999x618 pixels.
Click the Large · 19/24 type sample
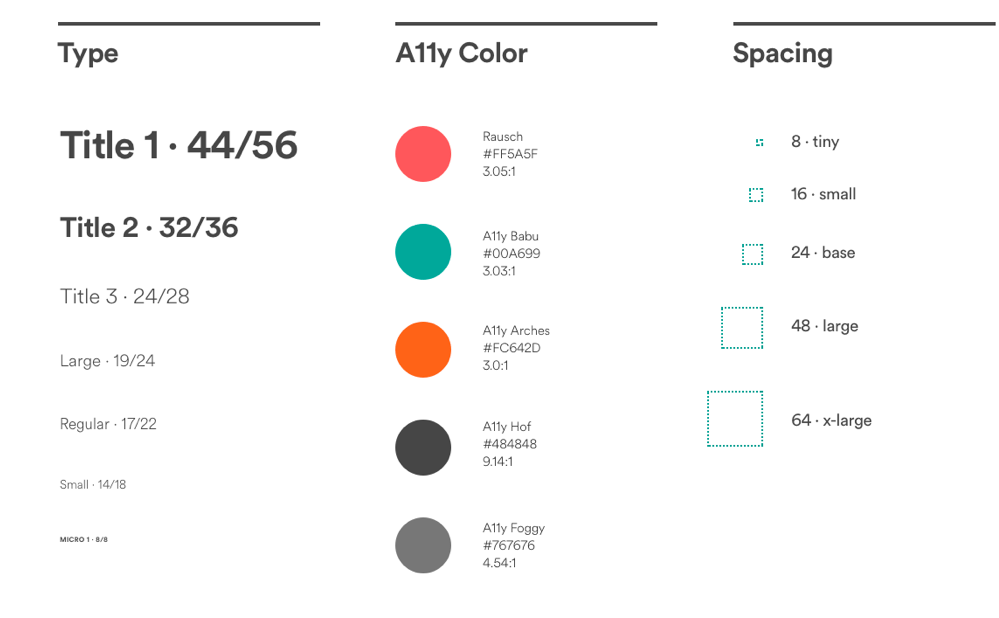click(x=108, y=361)
